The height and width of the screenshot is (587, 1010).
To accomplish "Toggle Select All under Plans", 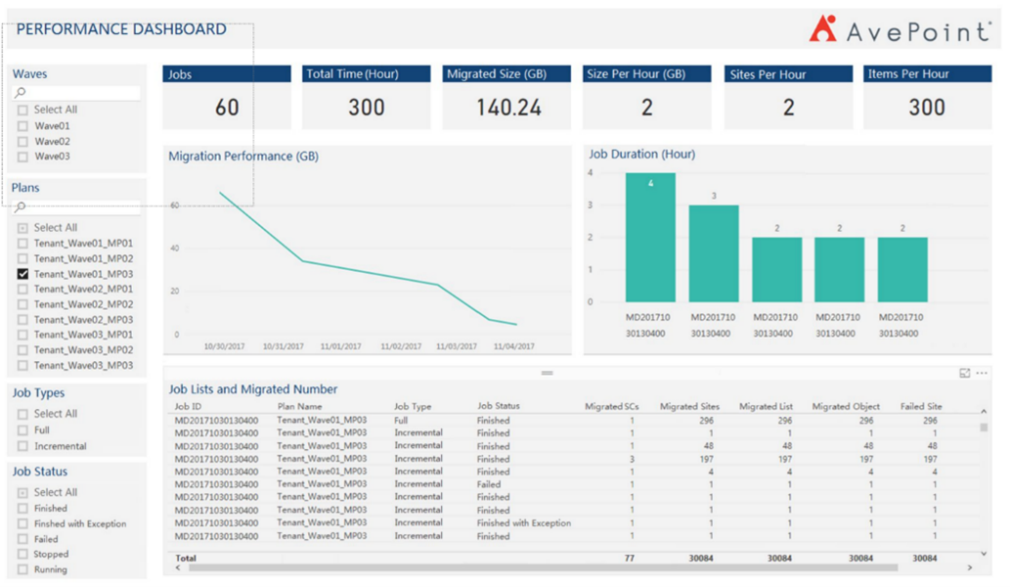I will tap(23, 228).
